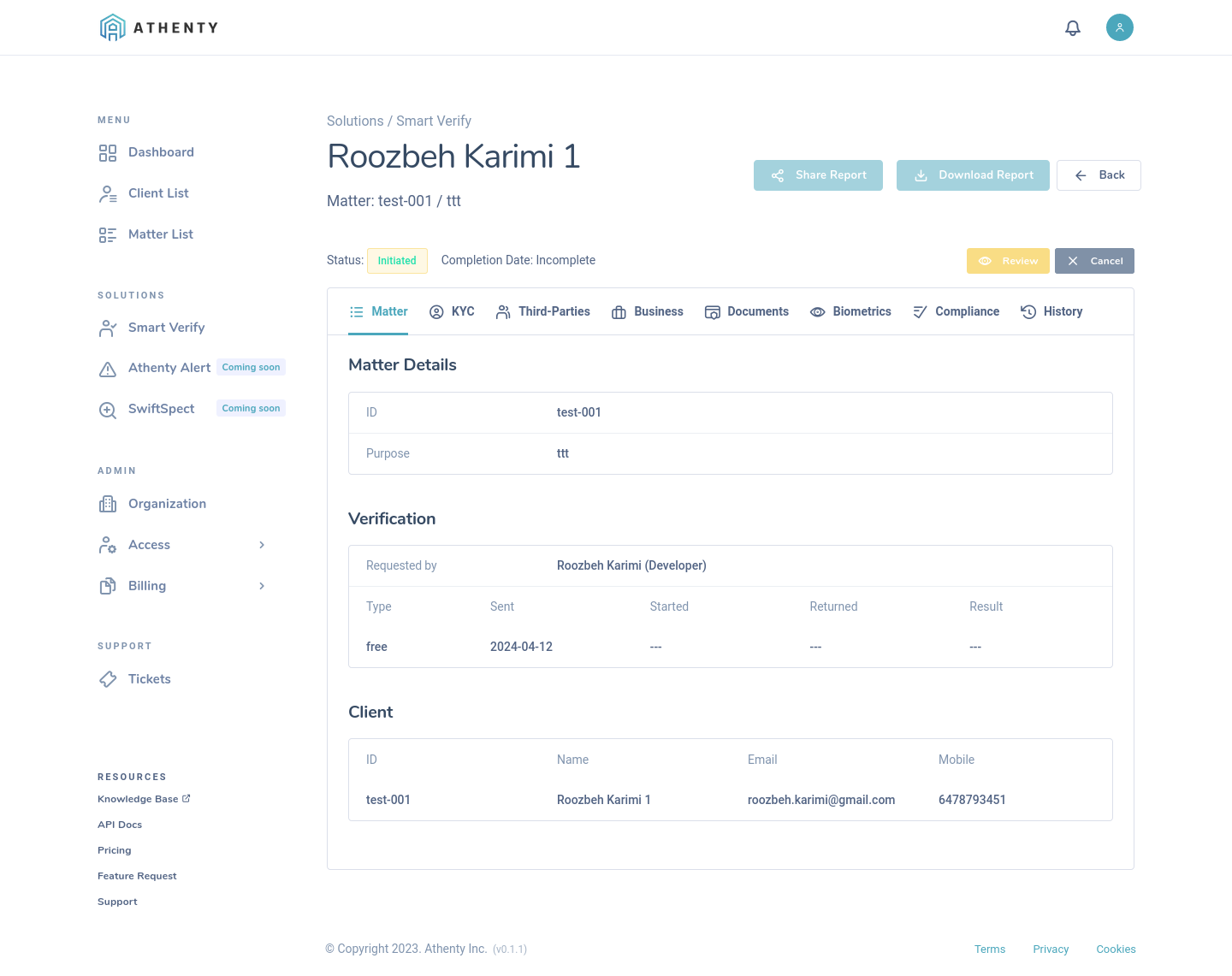The image size is (1232, 976).
Task: Click the KYC tab's person-circle icon
Action: 436,312
